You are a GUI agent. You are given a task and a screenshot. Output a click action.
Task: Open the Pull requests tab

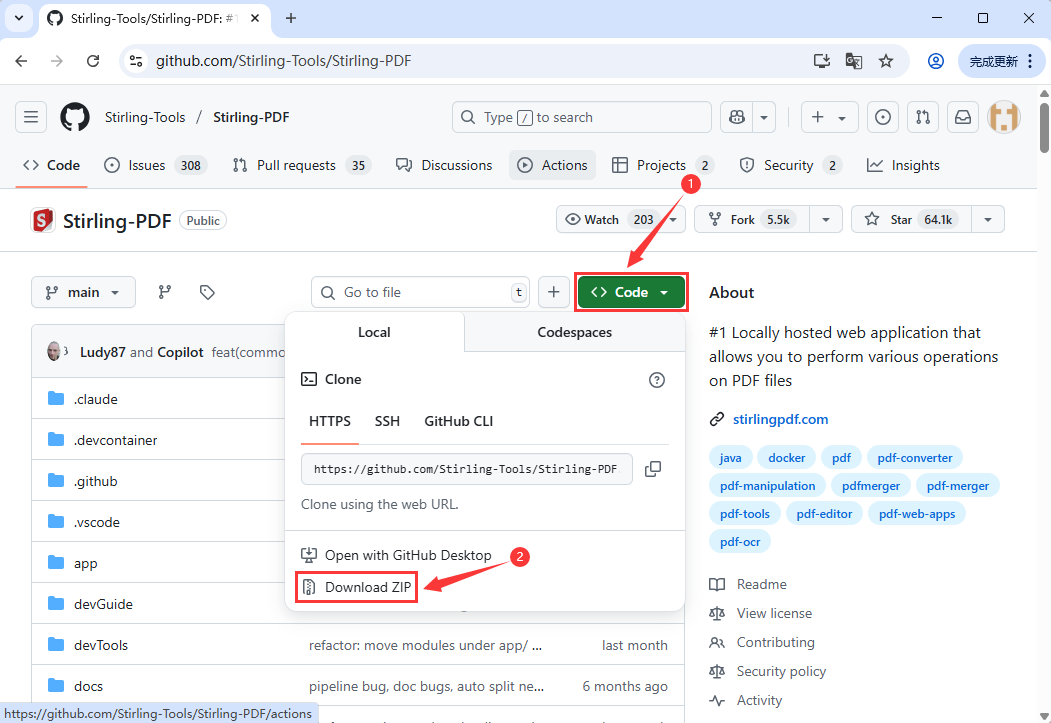[x=301, y=165]
